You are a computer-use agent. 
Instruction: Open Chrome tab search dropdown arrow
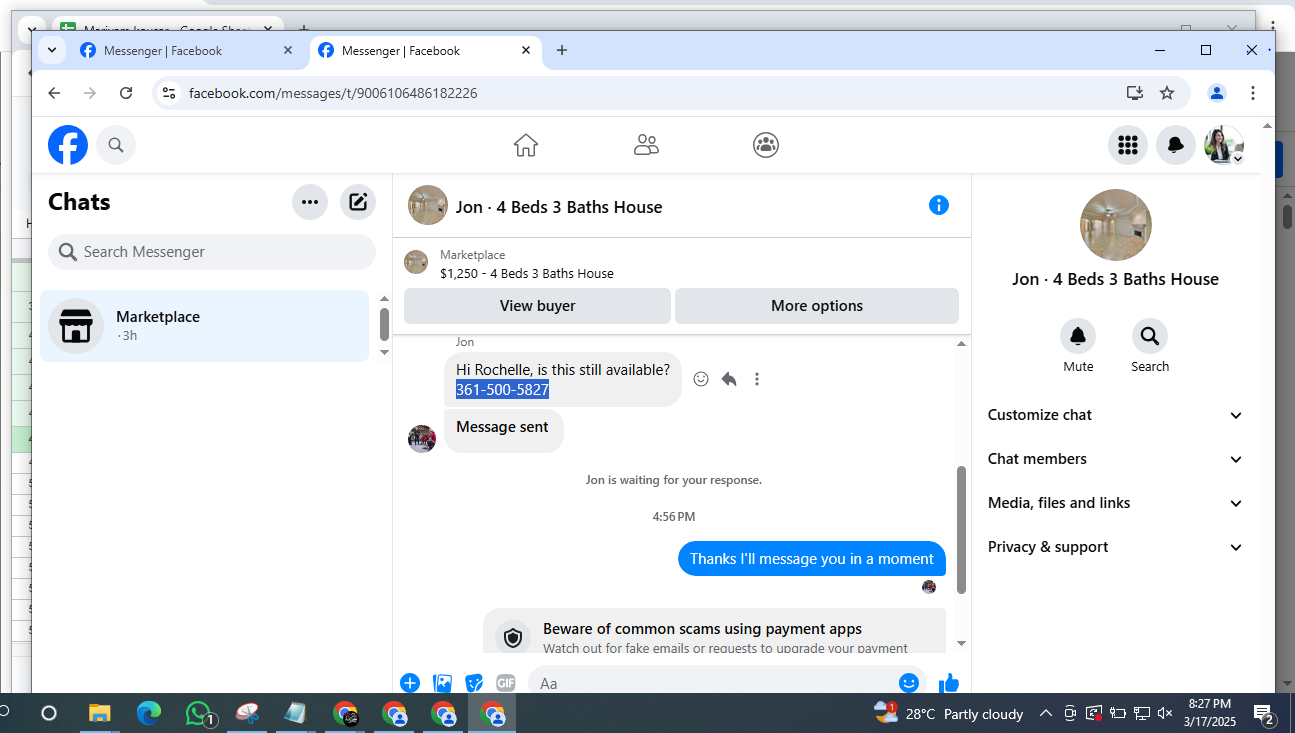click(51, 50)
